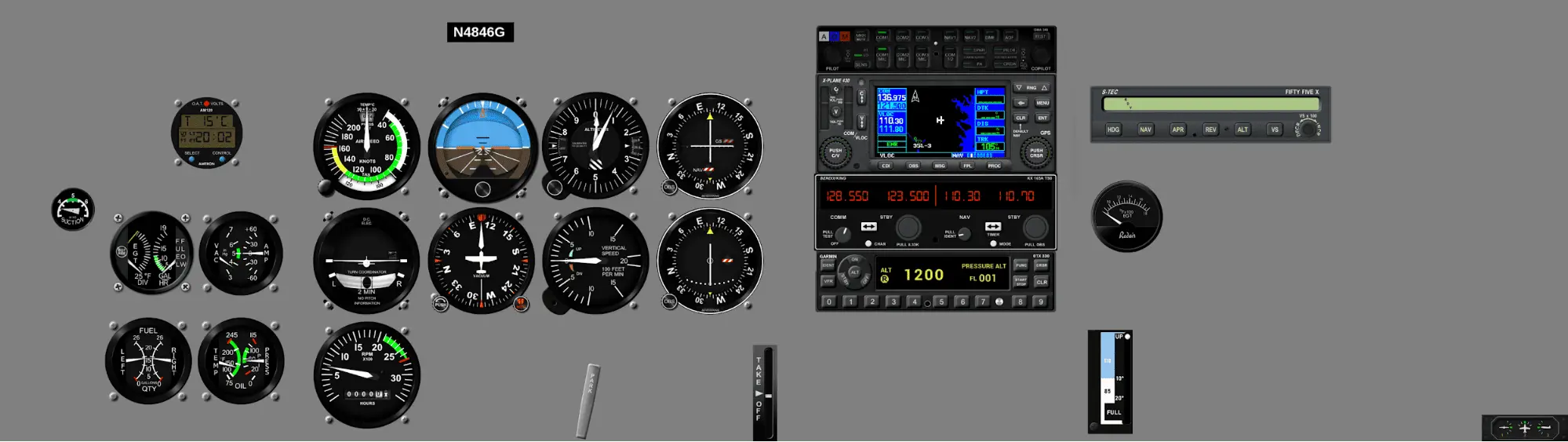
Task: Click the COMM PULL TEST volume knob
Action: tap(842, 235)
